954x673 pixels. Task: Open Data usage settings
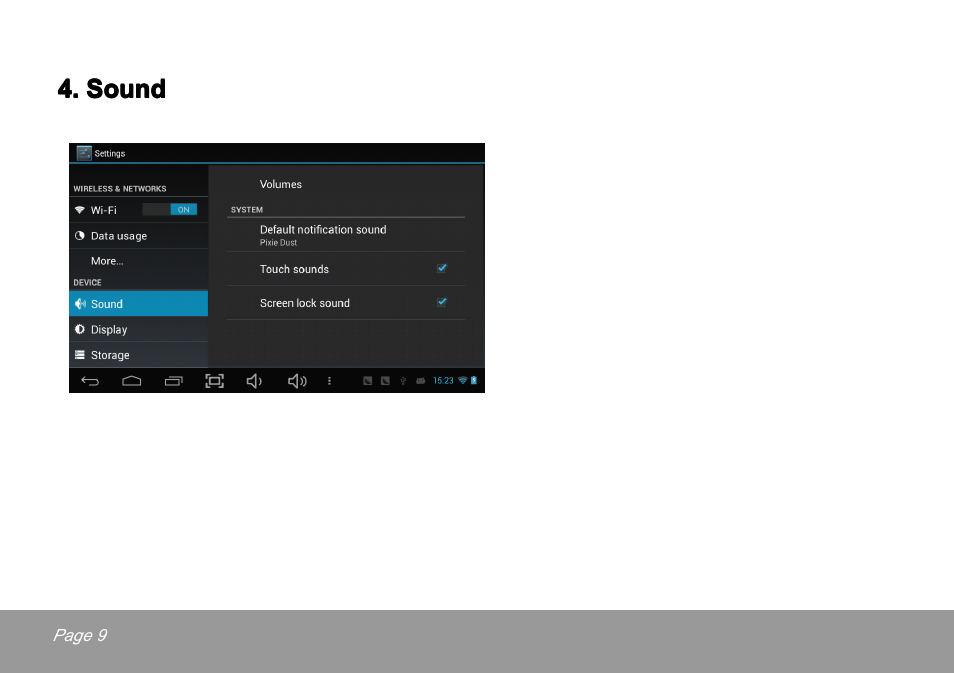(138, 235)
